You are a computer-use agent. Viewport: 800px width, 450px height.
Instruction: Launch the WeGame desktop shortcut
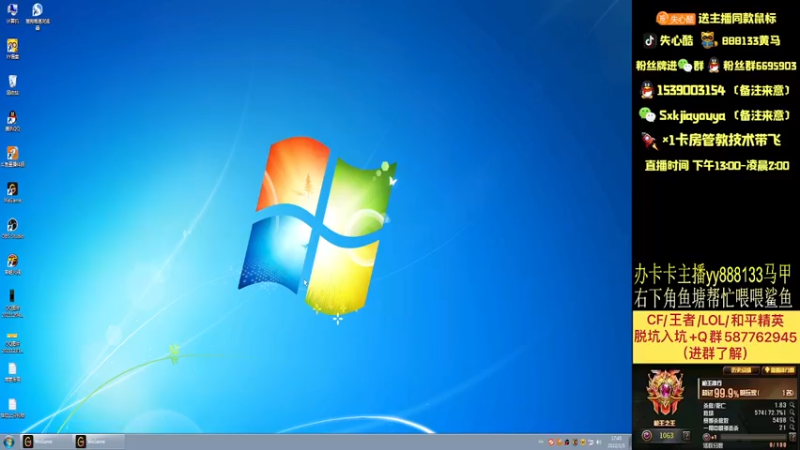click(12, 193)
